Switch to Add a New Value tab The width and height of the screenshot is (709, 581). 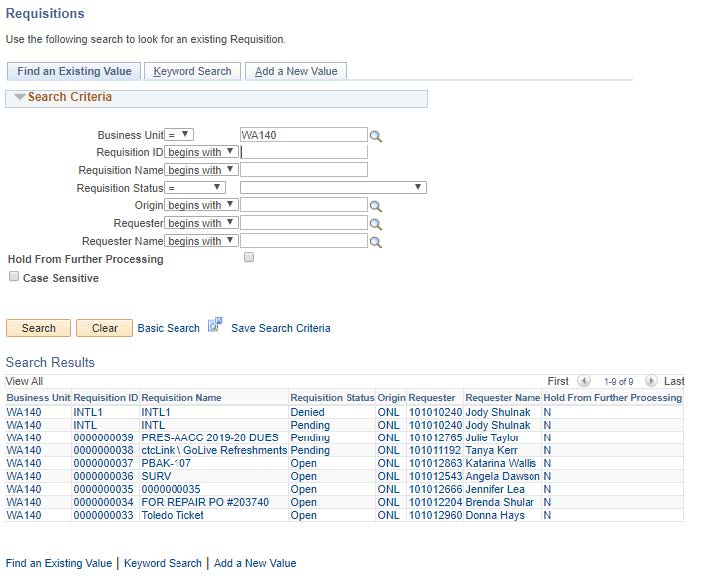pos(296,71)
